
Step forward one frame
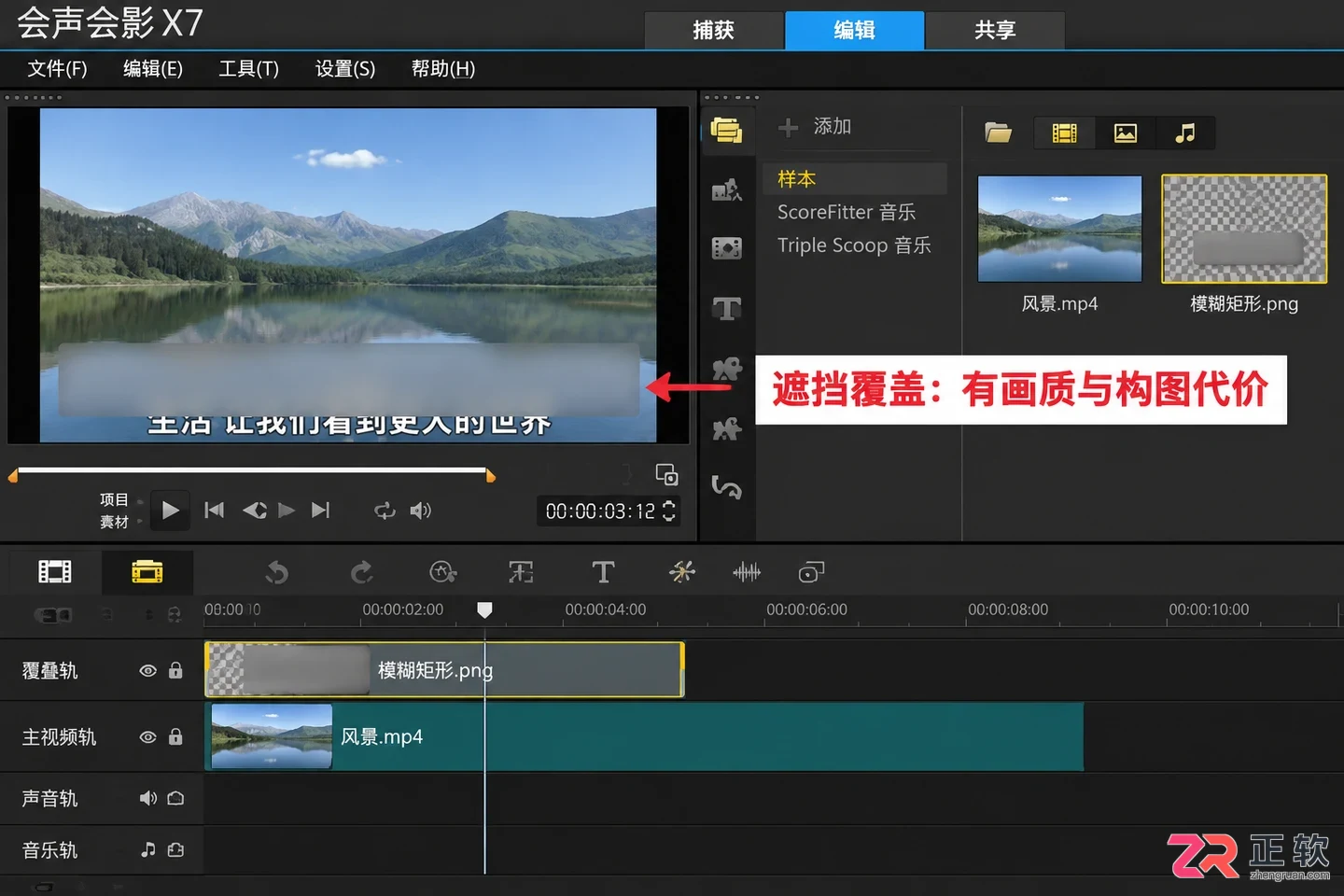click(x=287, y=510)
